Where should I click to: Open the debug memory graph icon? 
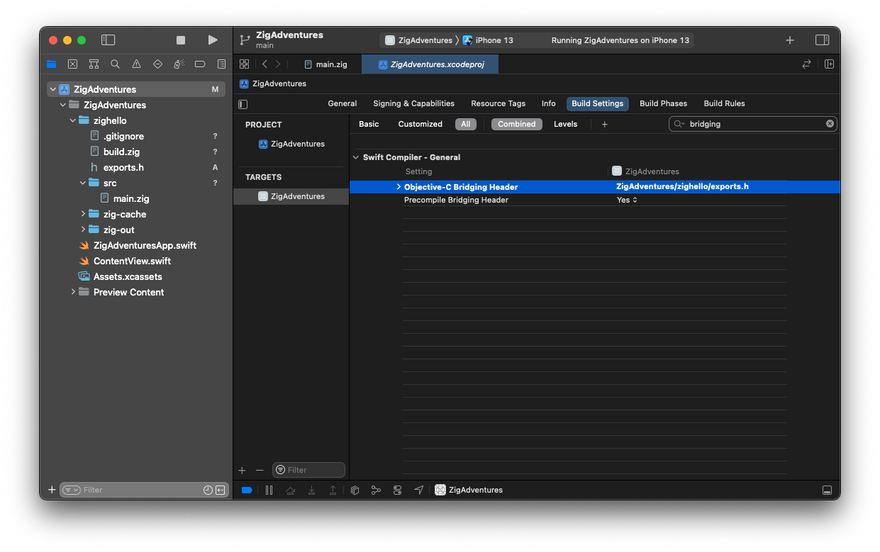(376, 490)
